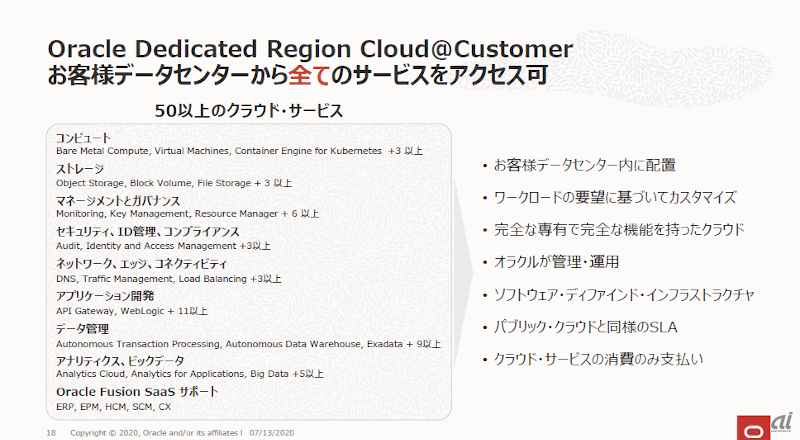The width and height of the screenshot is (800, 440).
Task: Click the title 'Oracle Dedicated Region Cloud@Customer'
Action: point(310,50)
